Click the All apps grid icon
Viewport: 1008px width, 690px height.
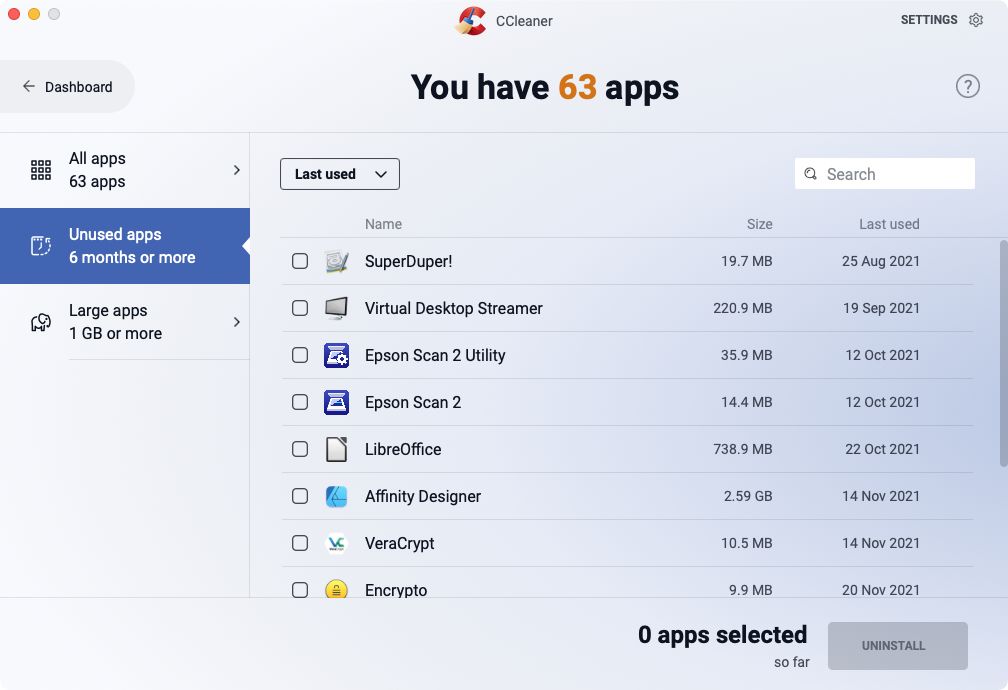click(40, 170)
